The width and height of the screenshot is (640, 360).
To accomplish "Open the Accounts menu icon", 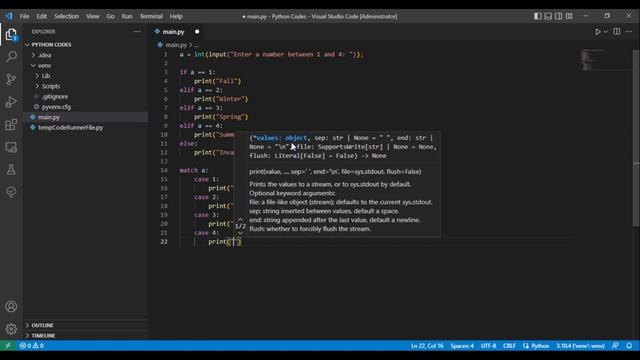I will [11, 307].
